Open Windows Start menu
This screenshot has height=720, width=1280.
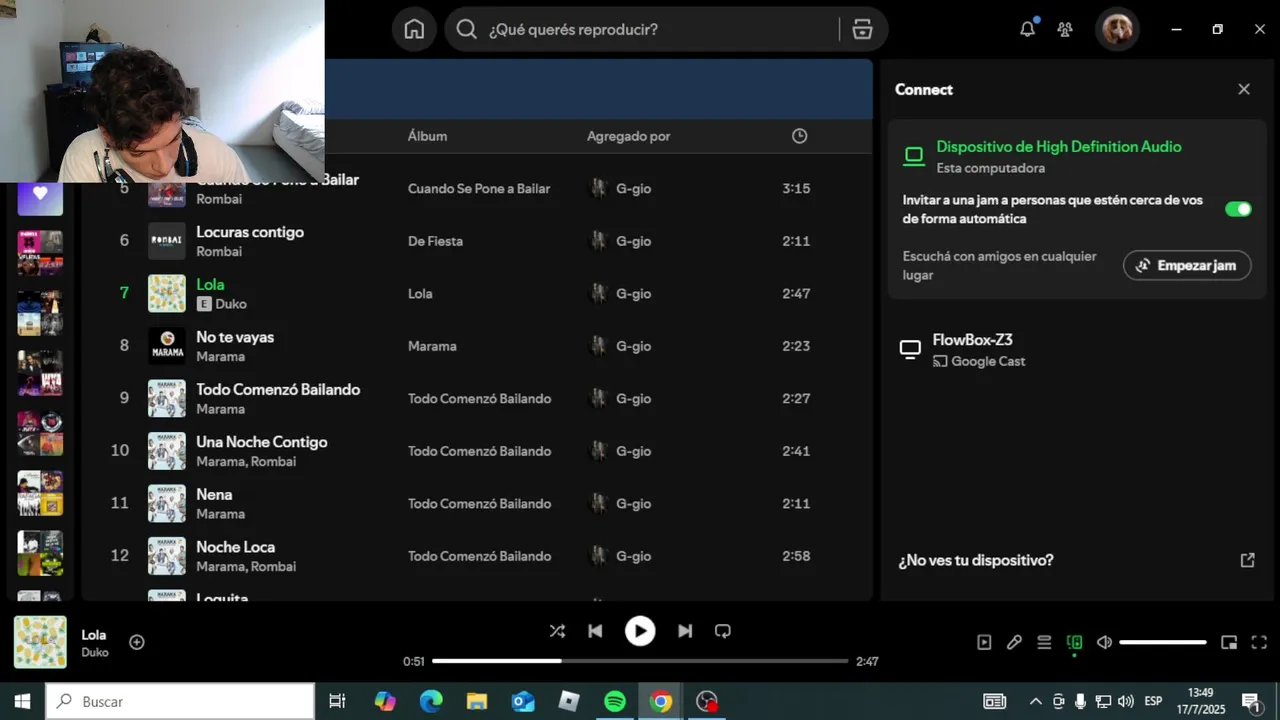pyautogui.click(x=22, y=701)
